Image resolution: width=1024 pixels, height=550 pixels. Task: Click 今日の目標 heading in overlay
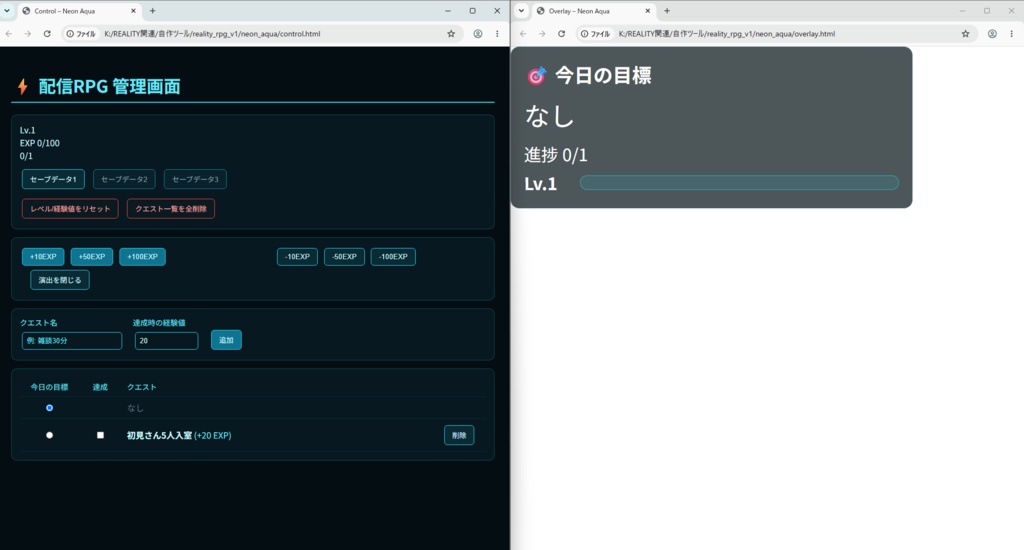coord(603,76)
